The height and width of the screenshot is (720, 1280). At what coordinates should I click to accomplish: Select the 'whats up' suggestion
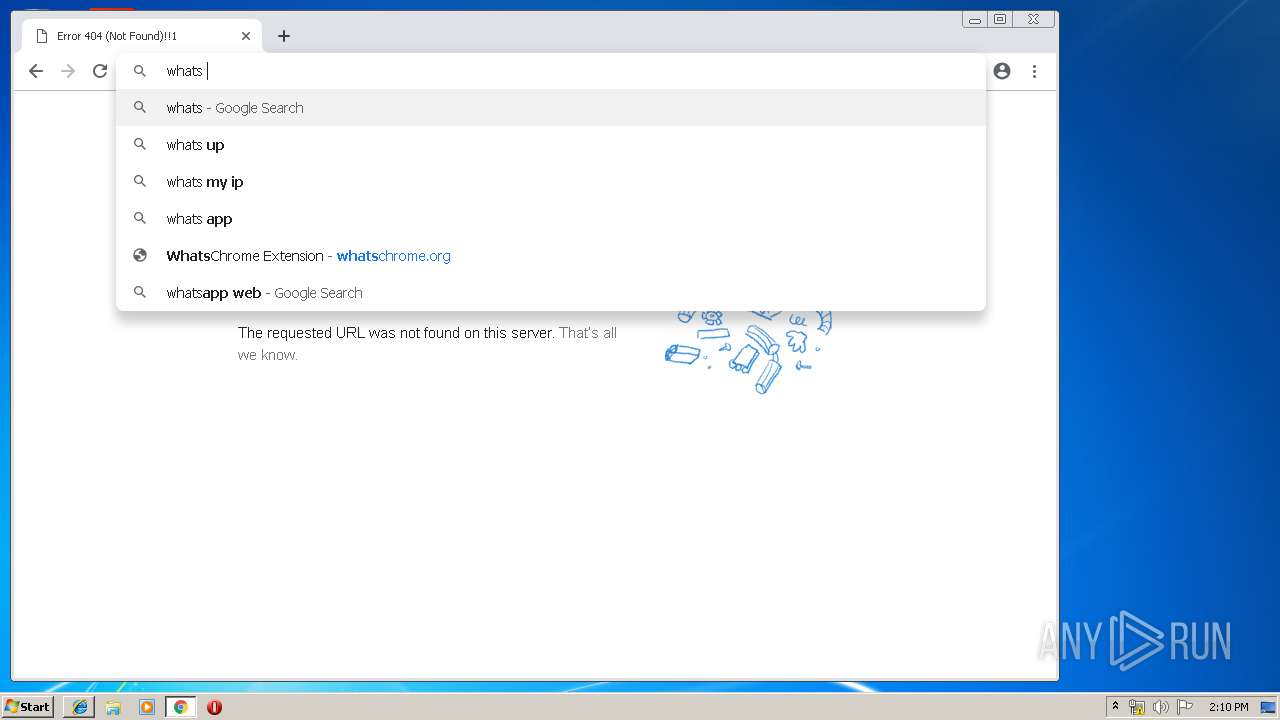551,145
